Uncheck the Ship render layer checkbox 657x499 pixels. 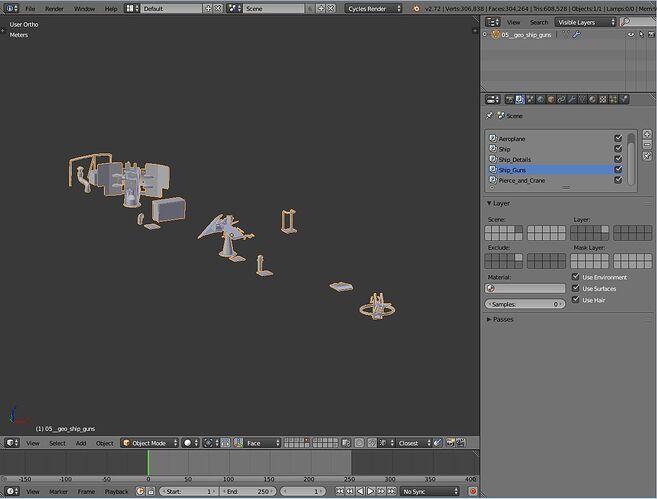point(618,148)
